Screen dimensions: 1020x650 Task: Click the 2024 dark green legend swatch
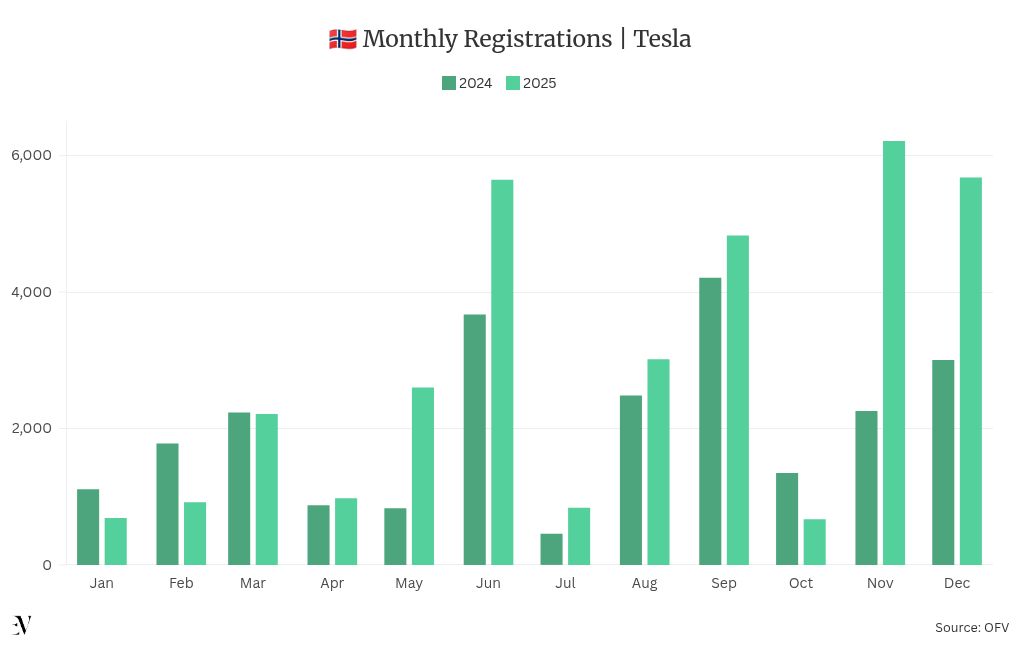[x=449, y=83]
